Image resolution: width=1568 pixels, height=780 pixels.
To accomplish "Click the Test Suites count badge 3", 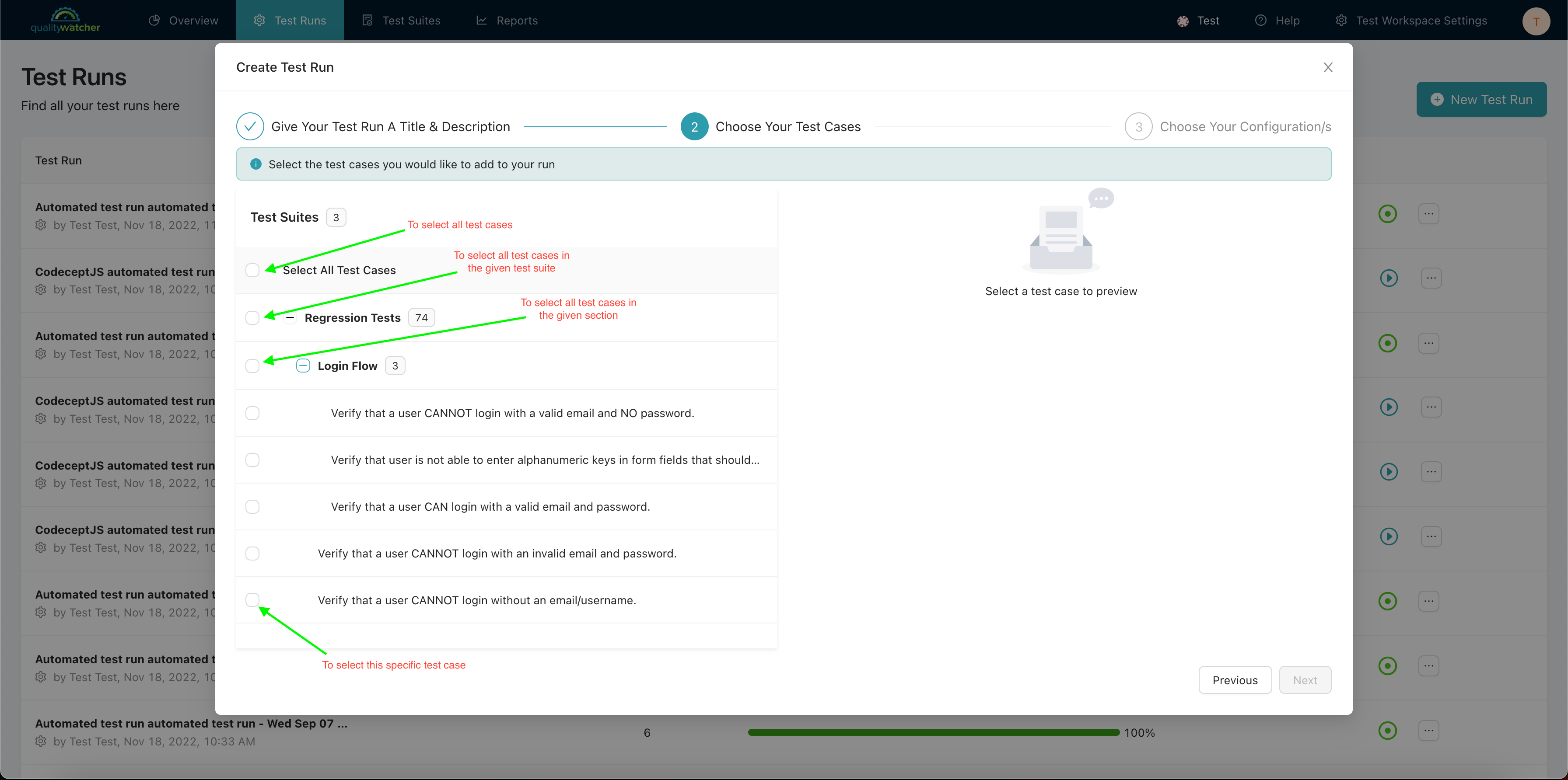I will click(x=336, y=217).
